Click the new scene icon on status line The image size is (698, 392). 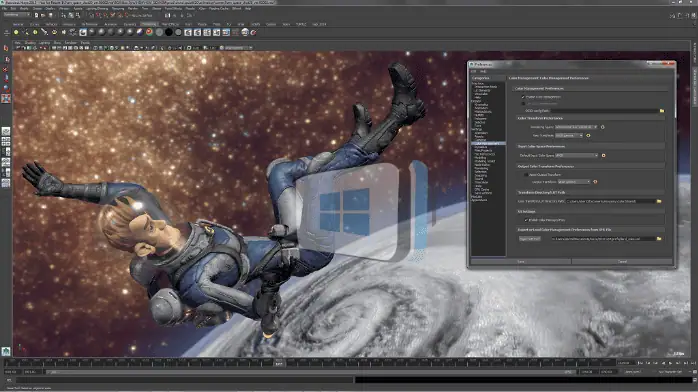coord(37,15)
